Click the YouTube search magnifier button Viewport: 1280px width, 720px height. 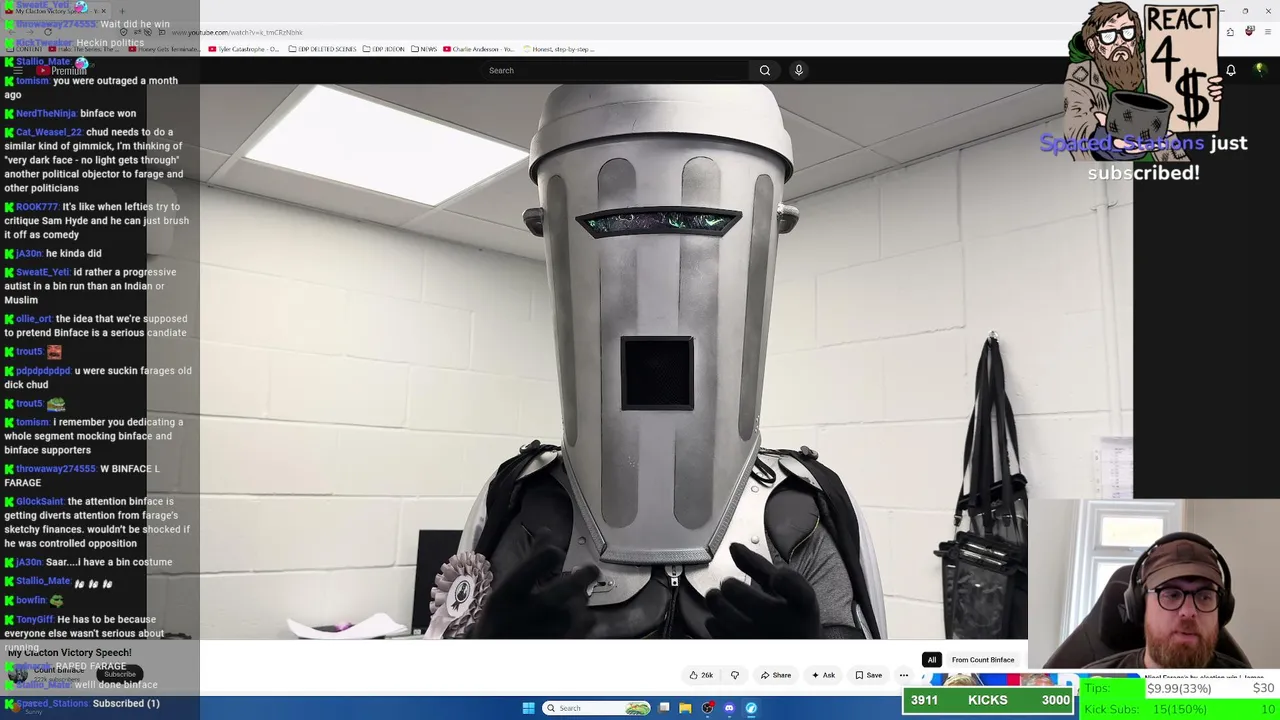coord(765,70)
